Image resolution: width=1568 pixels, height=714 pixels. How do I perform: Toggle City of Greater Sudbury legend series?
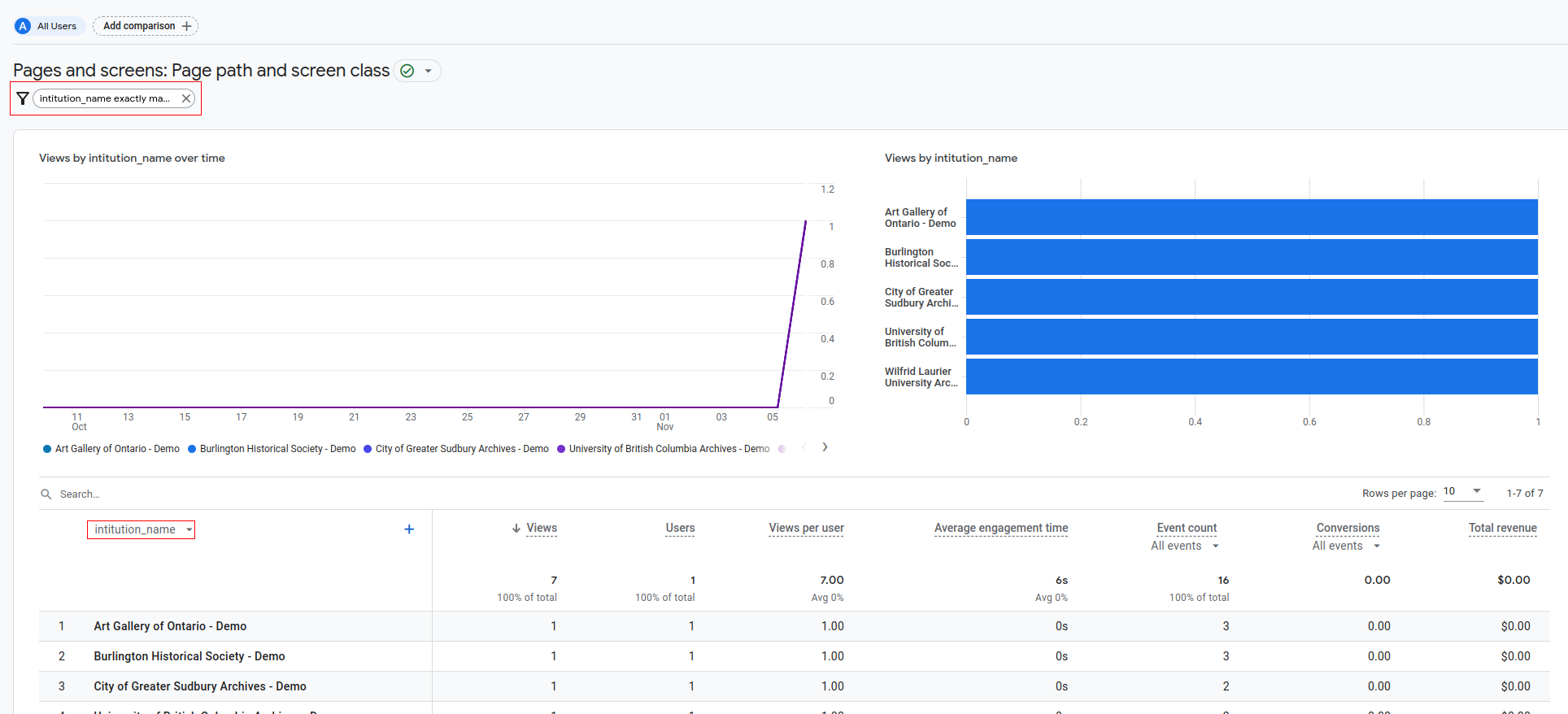point(455,449)
